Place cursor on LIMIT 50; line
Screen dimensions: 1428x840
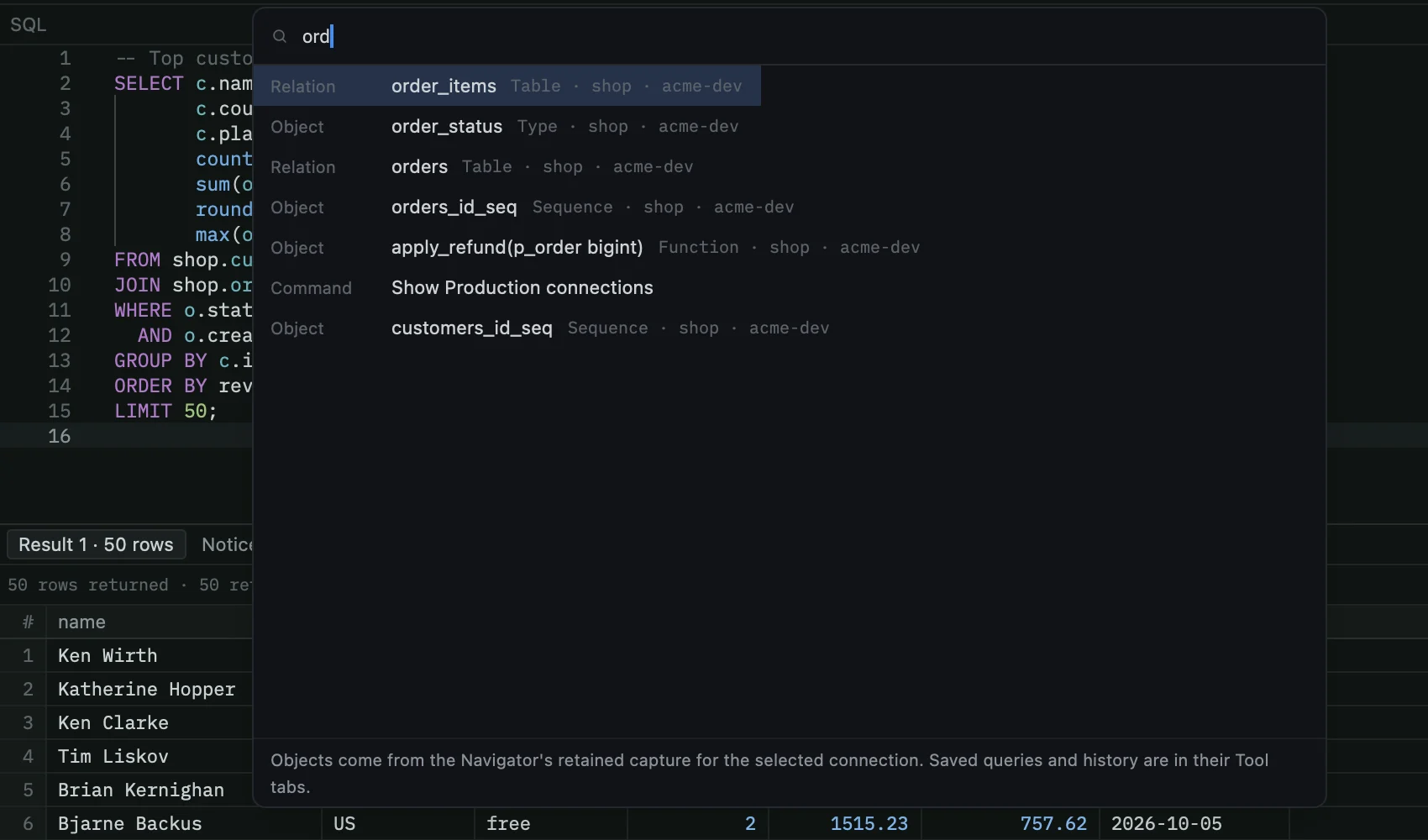click(165, 411)
